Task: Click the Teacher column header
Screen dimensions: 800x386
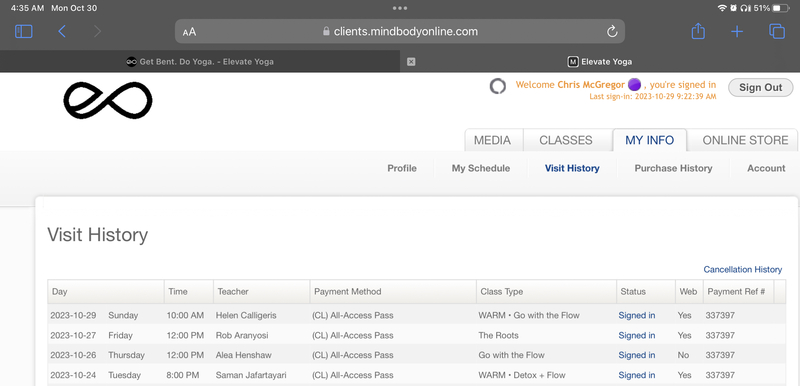Action: [x=262, y=292]
